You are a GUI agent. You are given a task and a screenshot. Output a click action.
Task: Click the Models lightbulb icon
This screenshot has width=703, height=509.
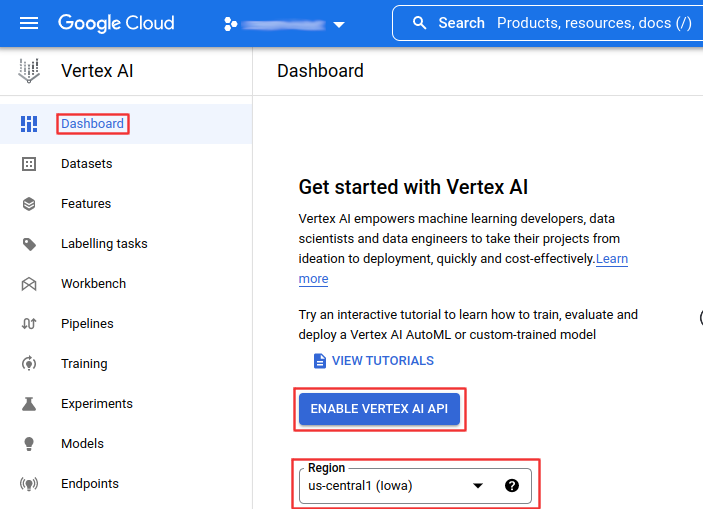[29, 444]
